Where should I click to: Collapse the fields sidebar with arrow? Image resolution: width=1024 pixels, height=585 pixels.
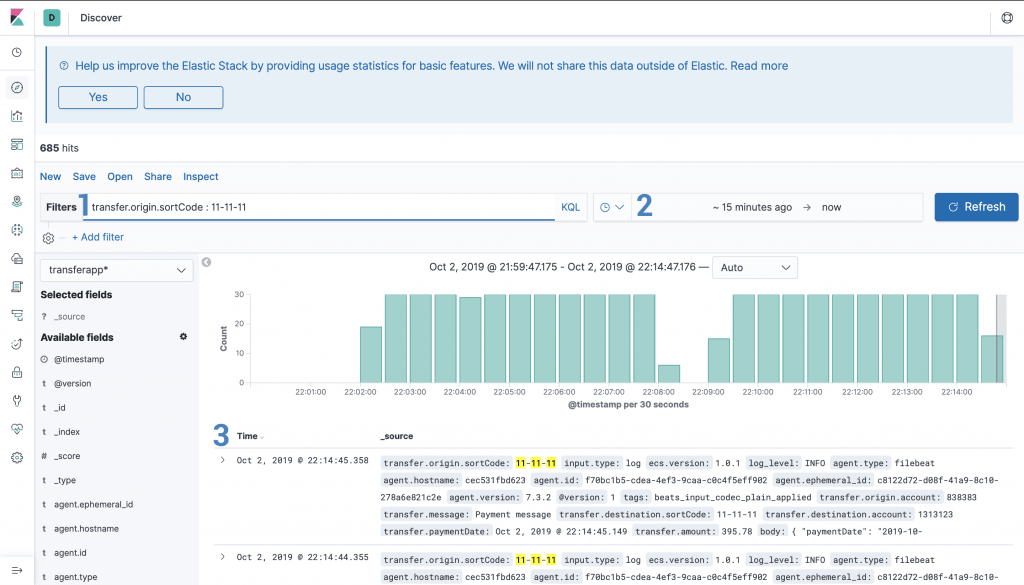(x=206, y=263)
